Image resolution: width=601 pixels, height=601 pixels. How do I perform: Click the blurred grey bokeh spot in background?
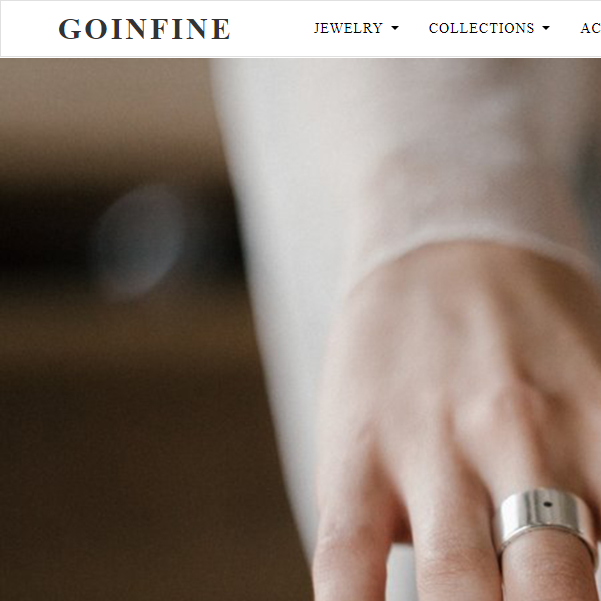tap(140, 240)
